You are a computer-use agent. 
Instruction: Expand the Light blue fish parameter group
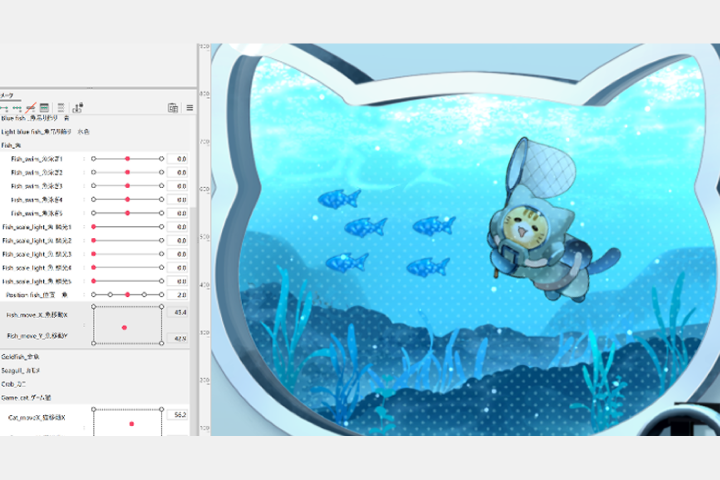(x=45, y=132)
